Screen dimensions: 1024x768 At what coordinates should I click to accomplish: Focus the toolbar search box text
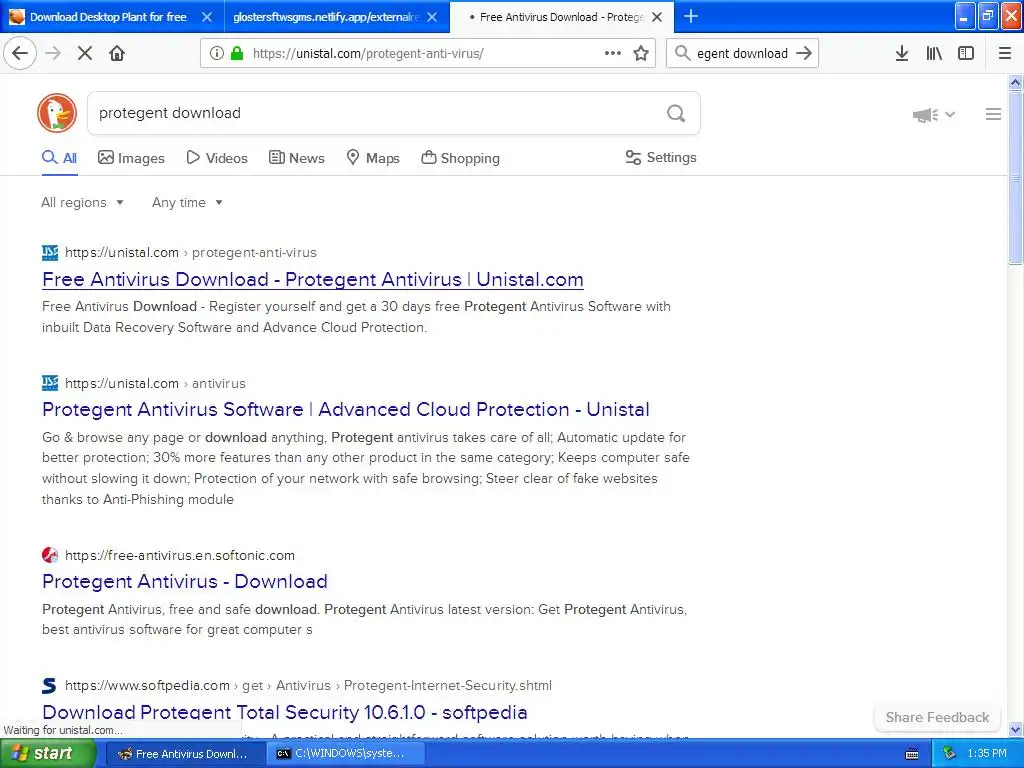pyautogui.click(x=743, y=53)
